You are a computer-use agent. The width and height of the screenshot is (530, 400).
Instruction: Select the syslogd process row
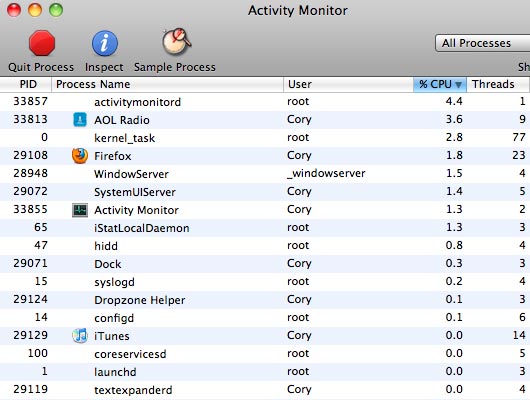(265, 282)
